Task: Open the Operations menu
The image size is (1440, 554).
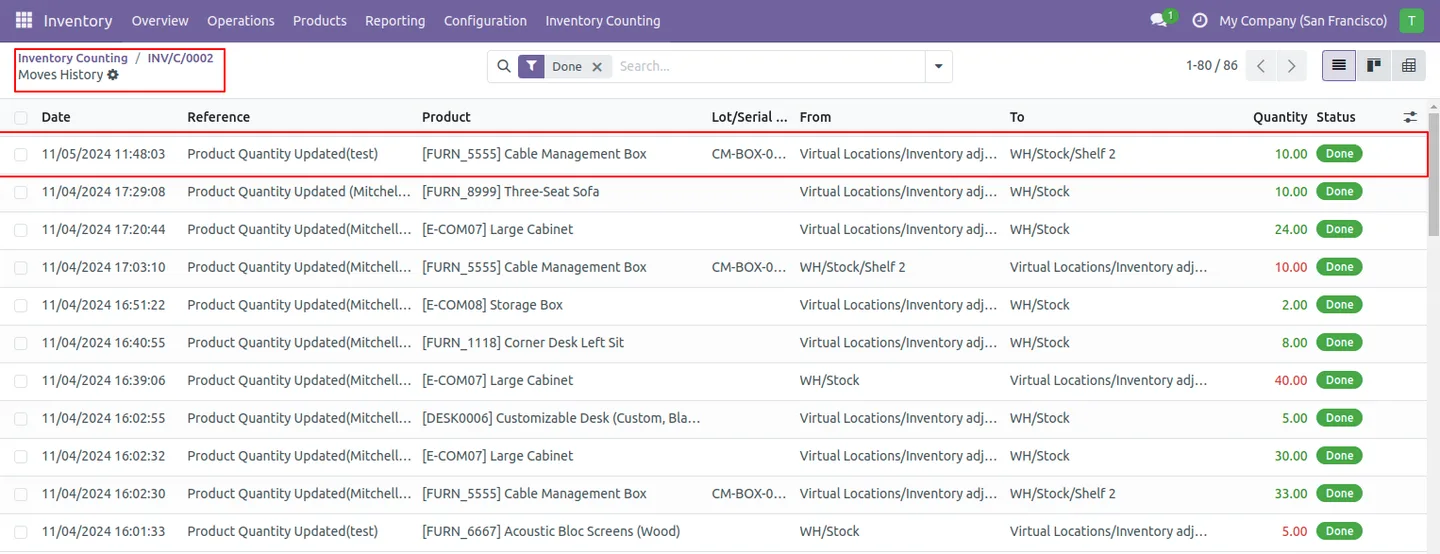Action: point(241,20)
